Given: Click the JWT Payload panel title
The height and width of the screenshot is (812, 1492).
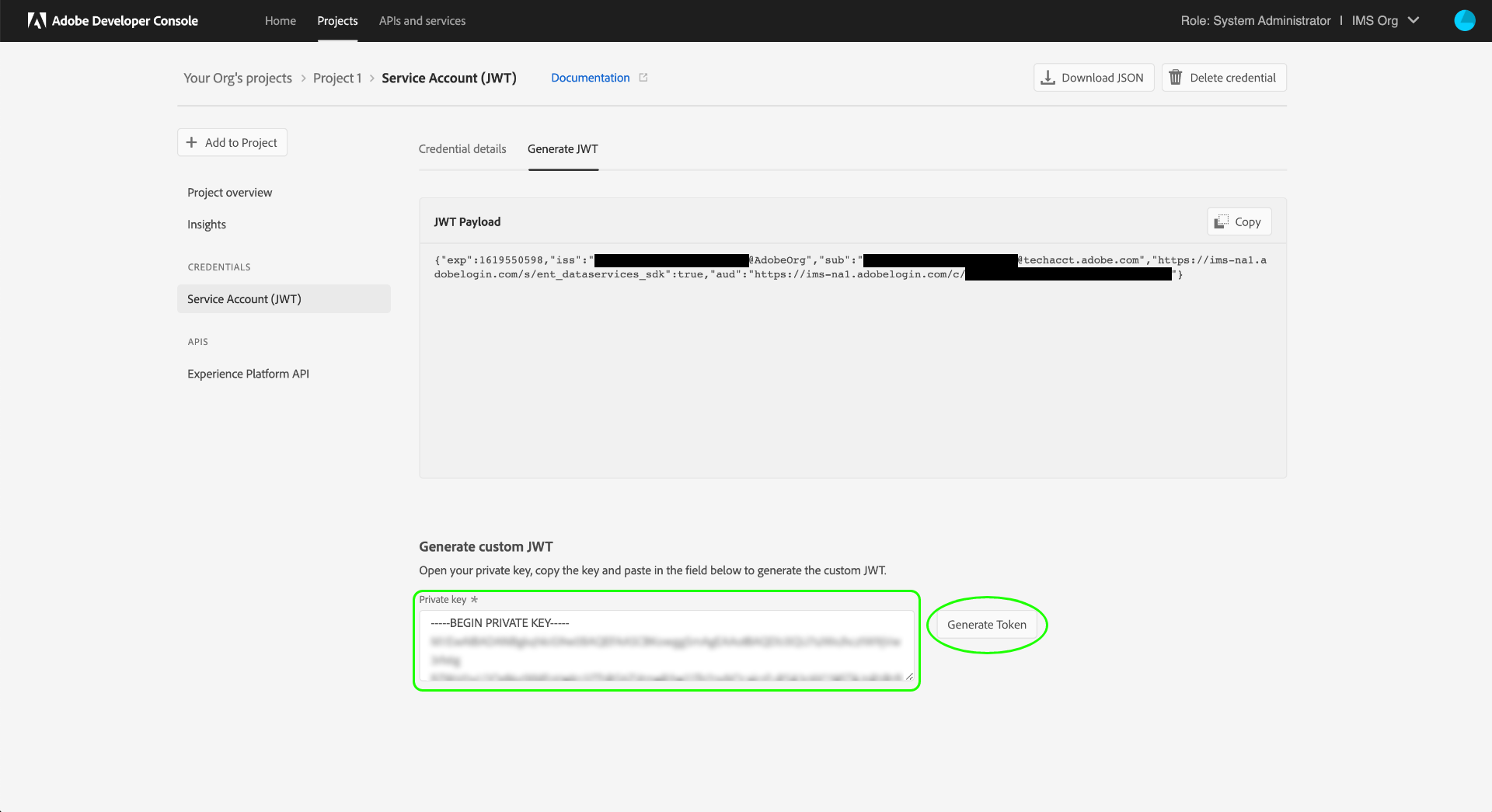Looking at the screenshot, I should (467, 222).
